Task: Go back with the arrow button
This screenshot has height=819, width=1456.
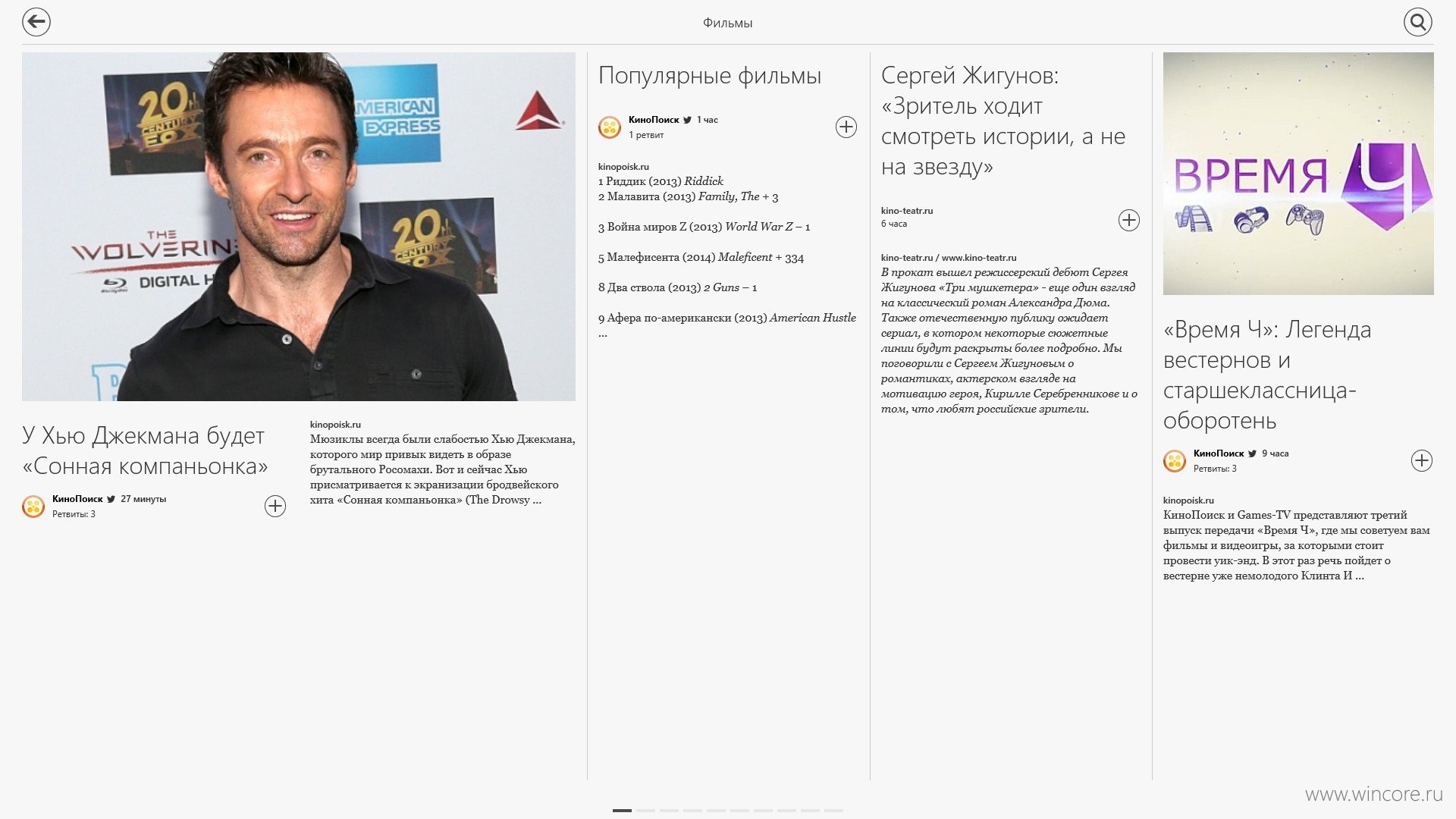Action: pyautogui.click(x=36, y=22)
